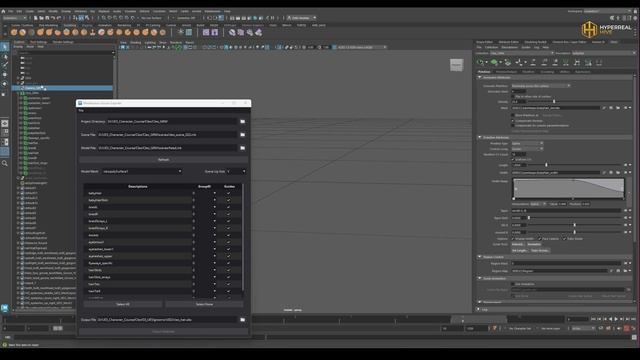
Task: Open Descriptions menu in XGen panel
Action: click(509, 47)
